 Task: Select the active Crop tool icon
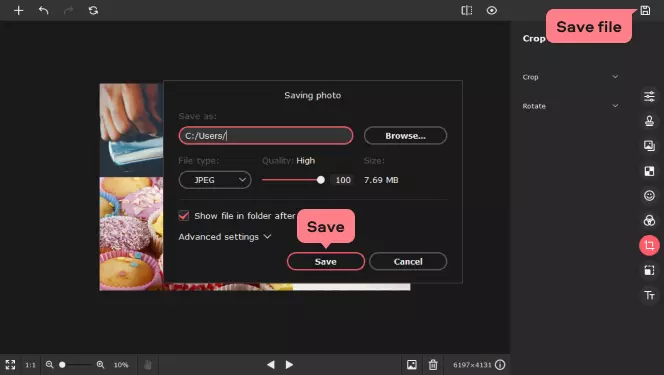[649, 245]
